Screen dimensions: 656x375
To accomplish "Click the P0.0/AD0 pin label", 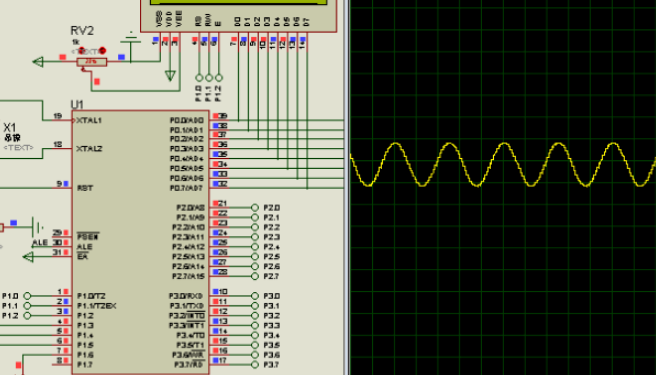I will coord(187,121).
